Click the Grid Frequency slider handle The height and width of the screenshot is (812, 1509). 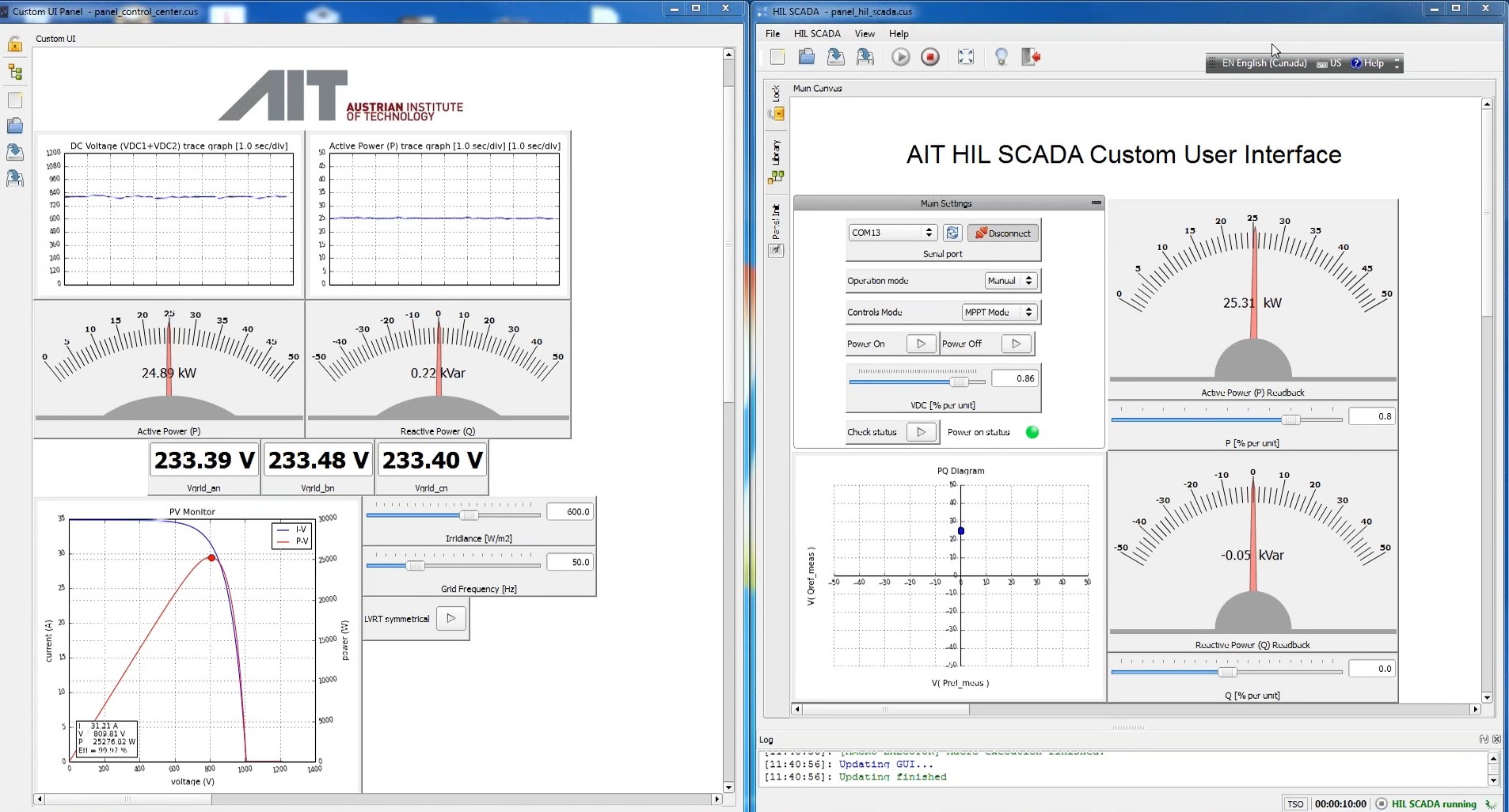pyautogui.click(x=416, y=566)
